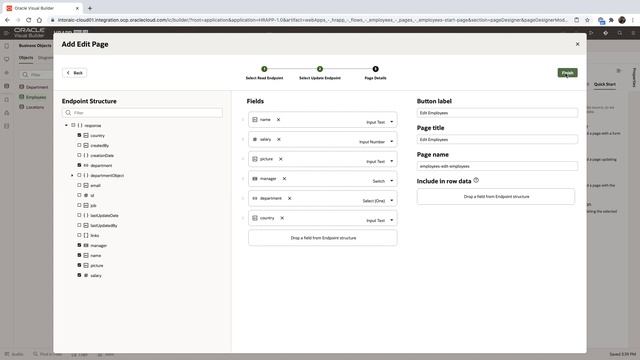Open the browser home page
Screen dimensions: 640x360
click(39, 20)
